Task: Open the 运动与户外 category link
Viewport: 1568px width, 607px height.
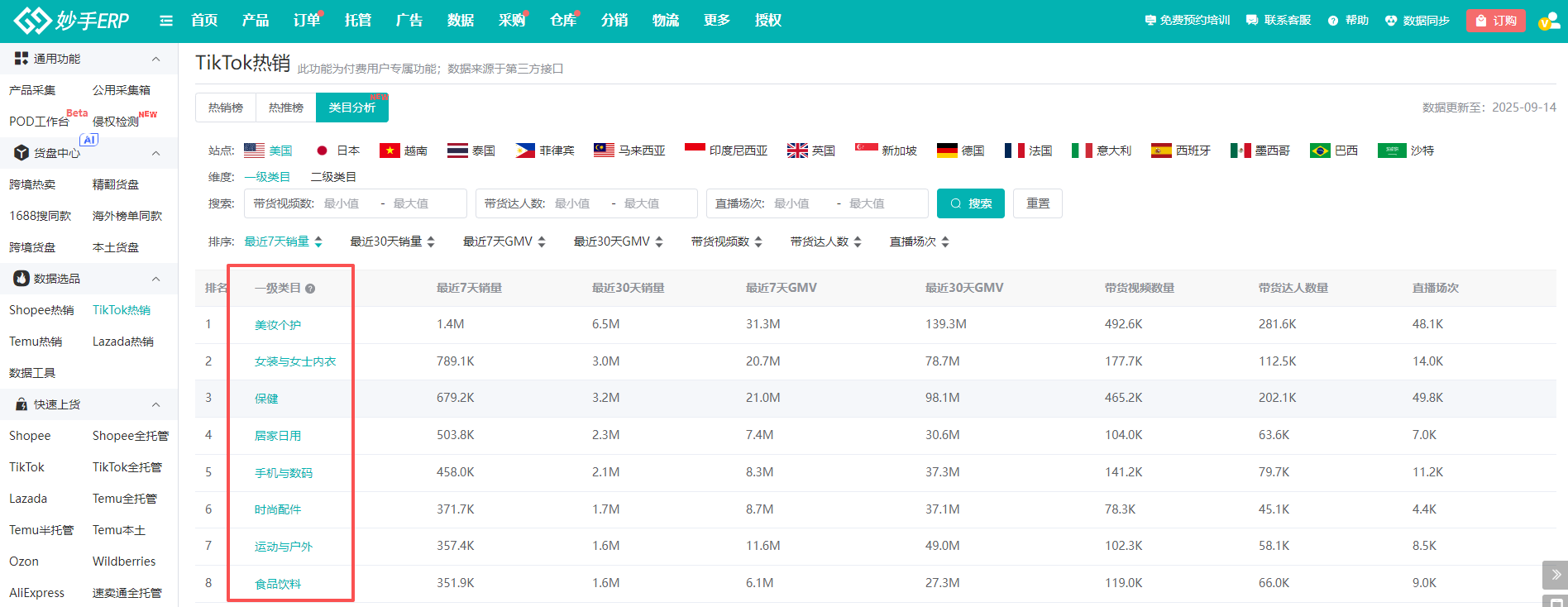Action: [284, 547]
